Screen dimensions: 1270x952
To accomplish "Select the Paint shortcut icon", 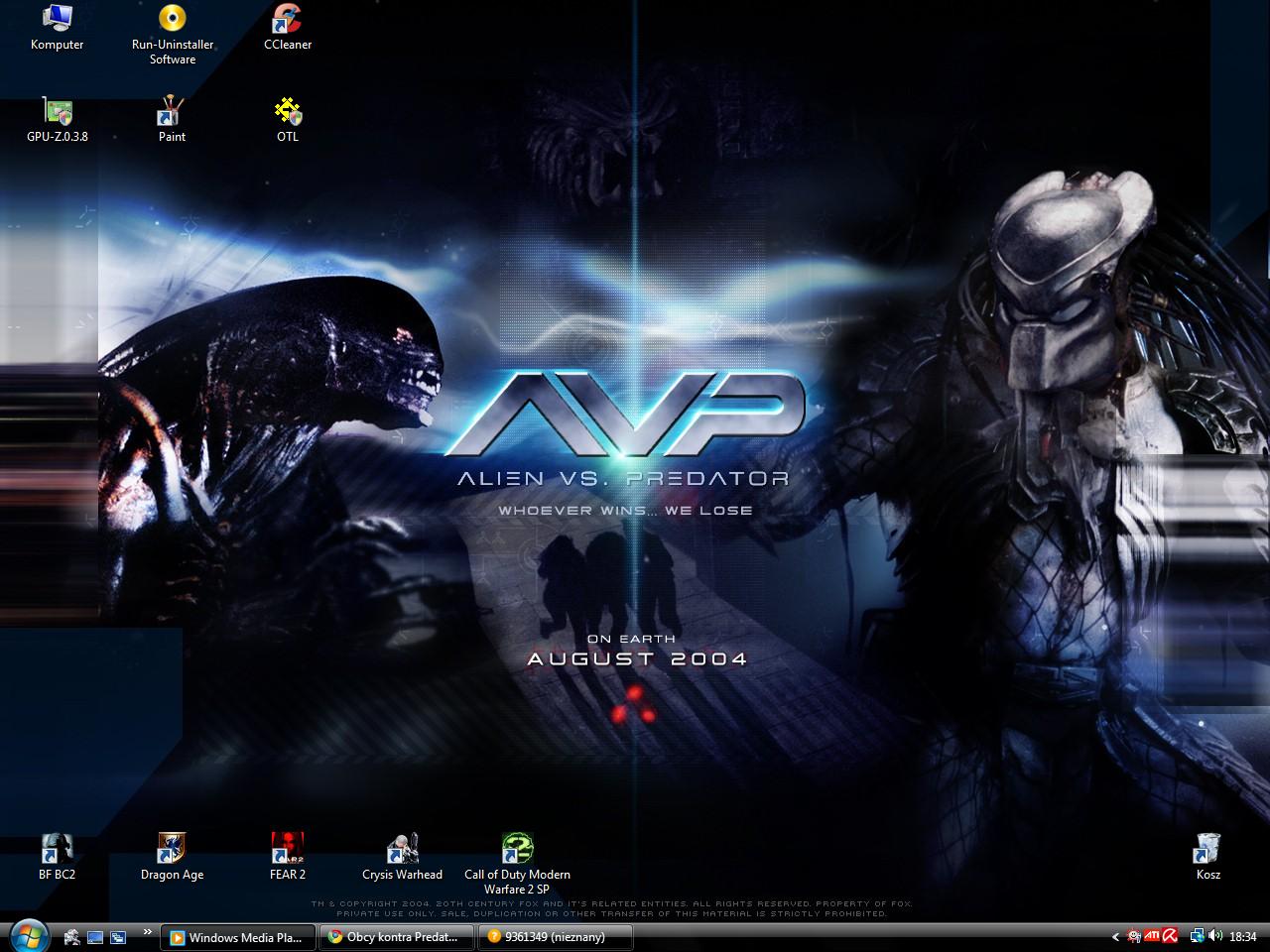I will (x=172, y=120).
